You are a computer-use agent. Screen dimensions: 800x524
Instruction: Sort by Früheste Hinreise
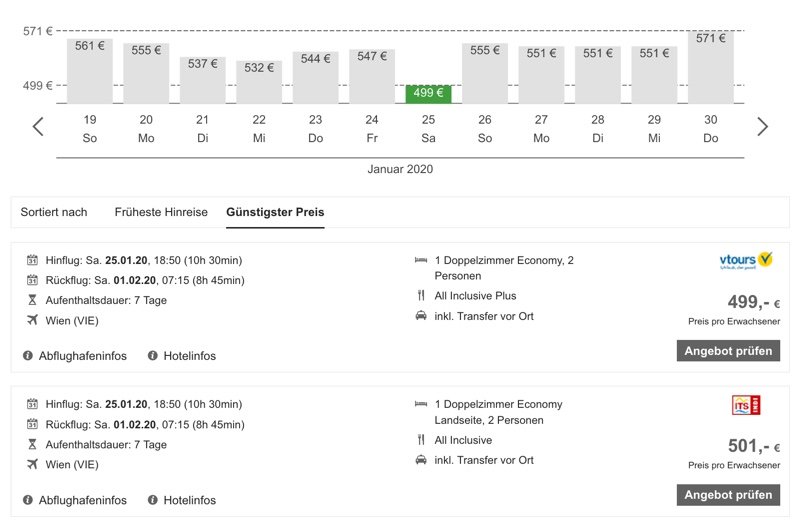pyautogui.click(x=161, y=212)
